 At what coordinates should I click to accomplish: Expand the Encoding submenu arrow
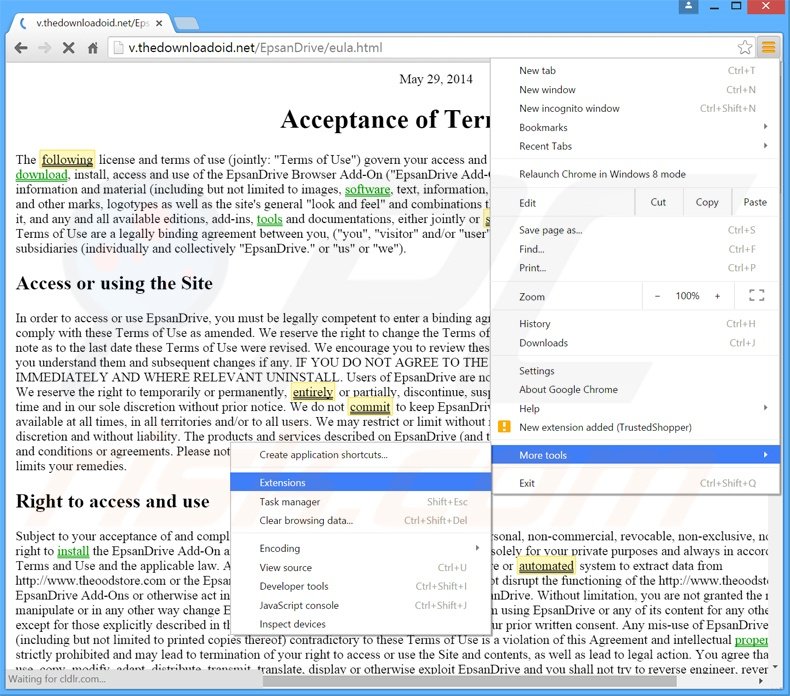[x=477, y=548]
